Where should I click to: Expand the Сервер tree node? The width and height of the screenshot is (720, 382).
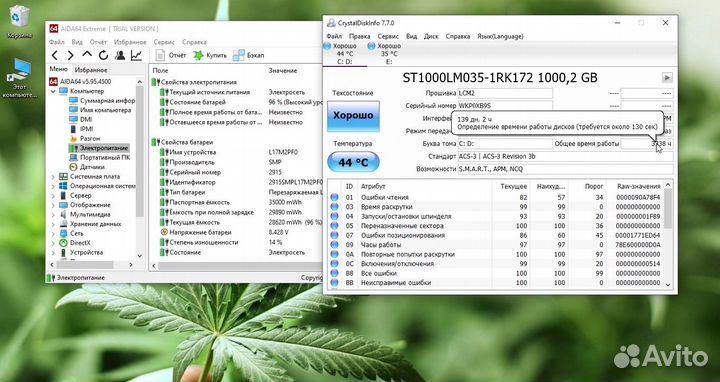[53, 196]
